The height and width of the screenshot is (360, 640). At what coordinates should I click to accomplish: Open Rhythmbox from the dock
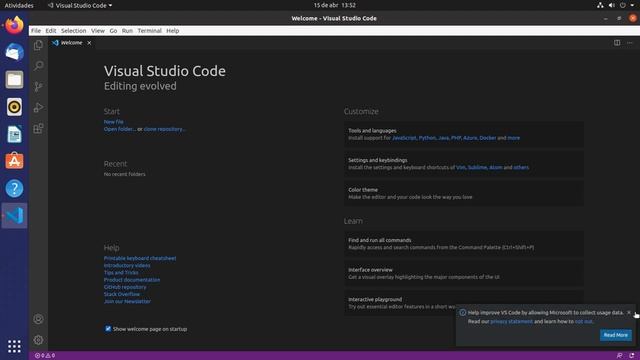[14, 107]
